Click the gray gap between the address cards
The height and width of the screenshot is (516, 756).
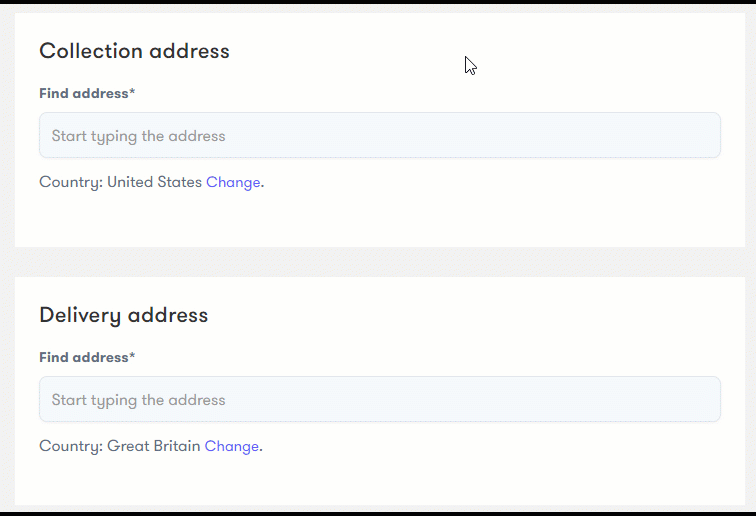coord(380,262)
